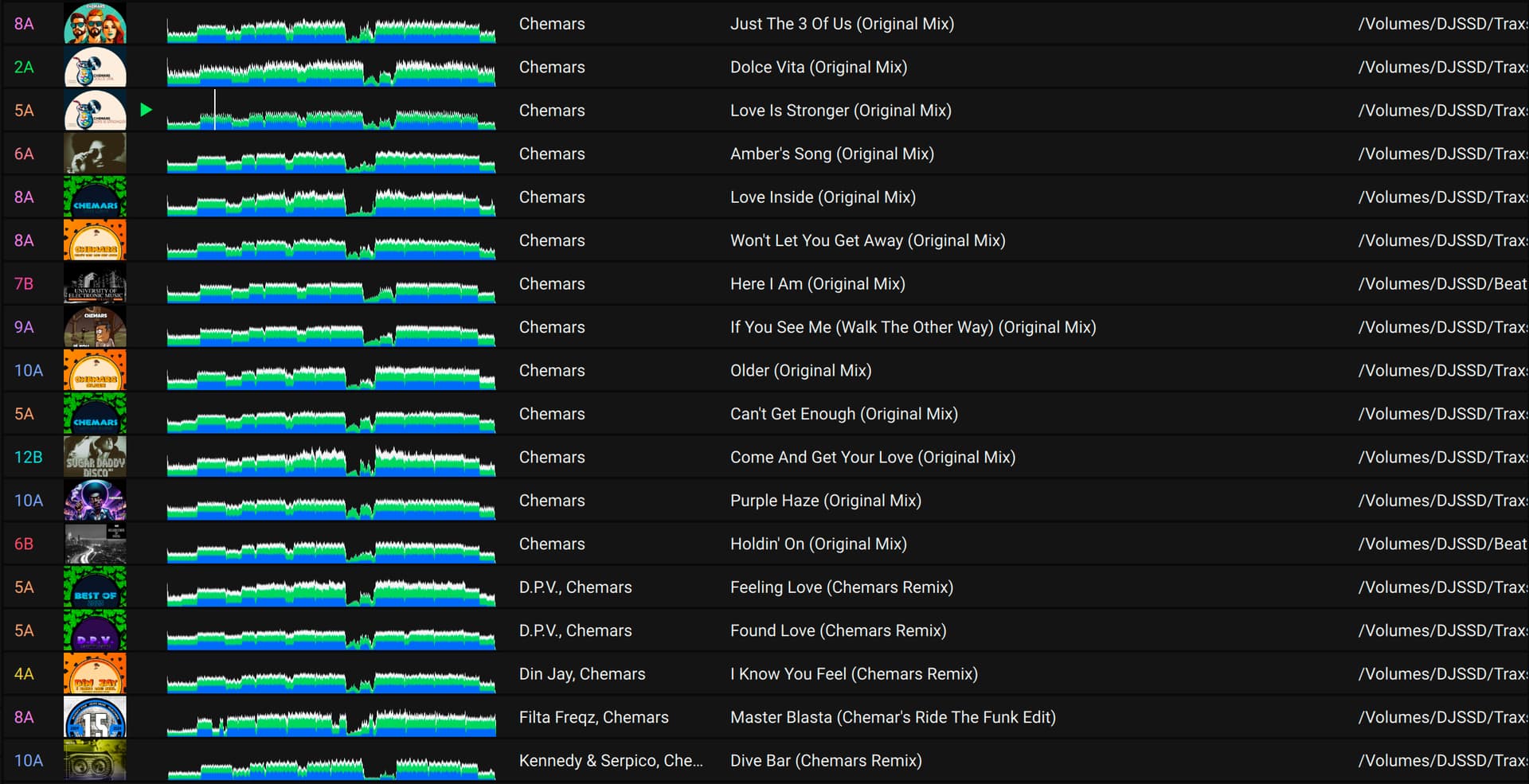
Task: Select Here I Am album cover thumbnail
Action: 95,284
